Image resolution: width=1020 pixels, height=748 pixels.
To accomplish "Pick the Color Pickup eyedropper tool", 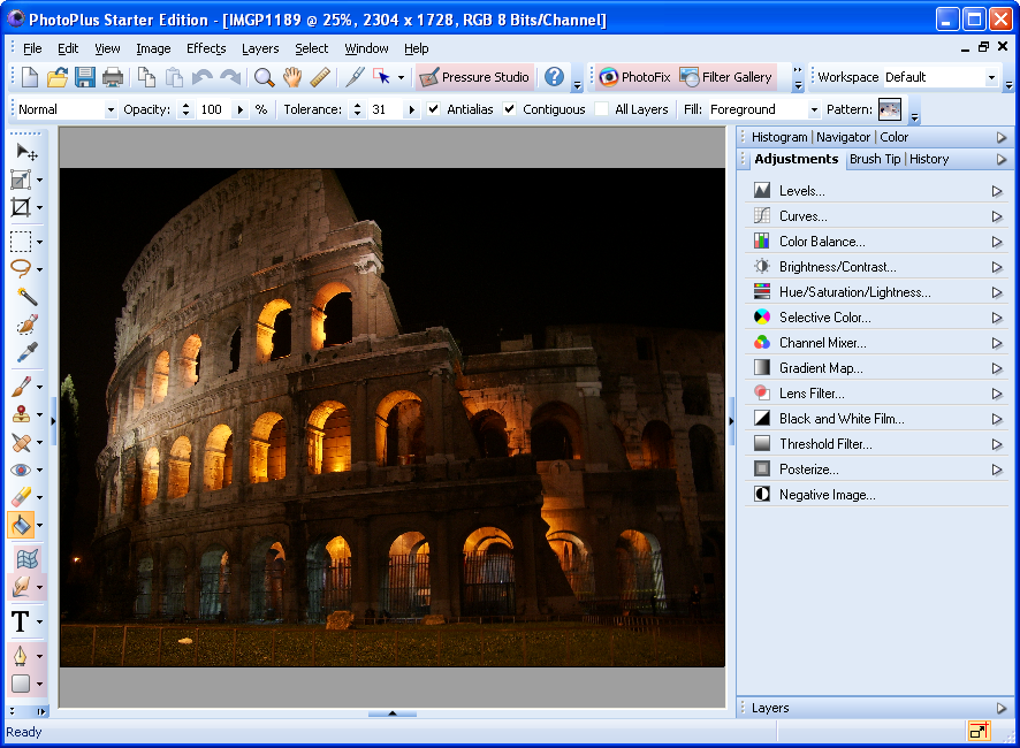I will (x=26, y=353).
